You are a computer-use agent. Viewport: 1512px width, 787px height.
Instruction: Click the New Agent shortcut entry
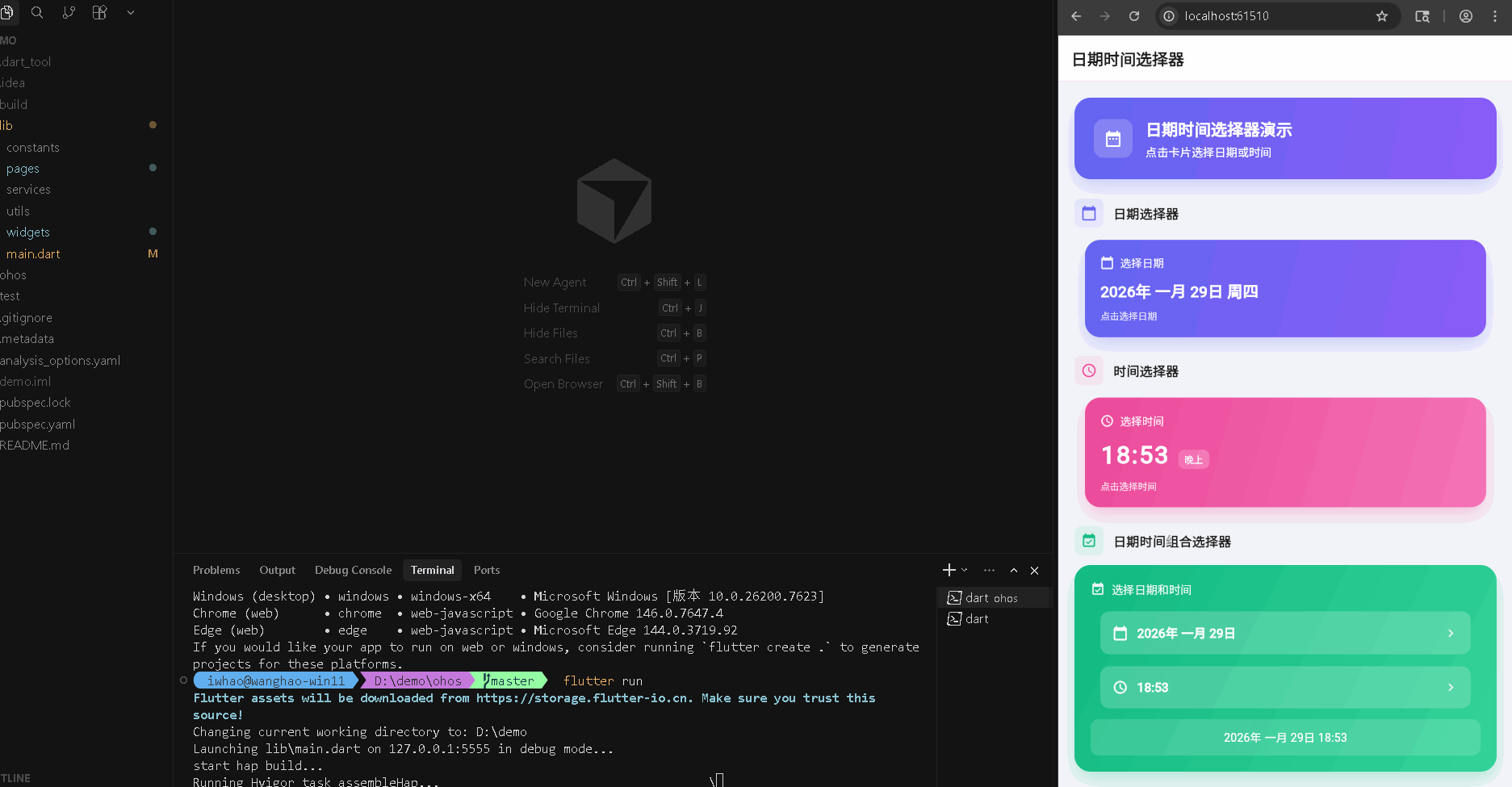tap(614, 282)
